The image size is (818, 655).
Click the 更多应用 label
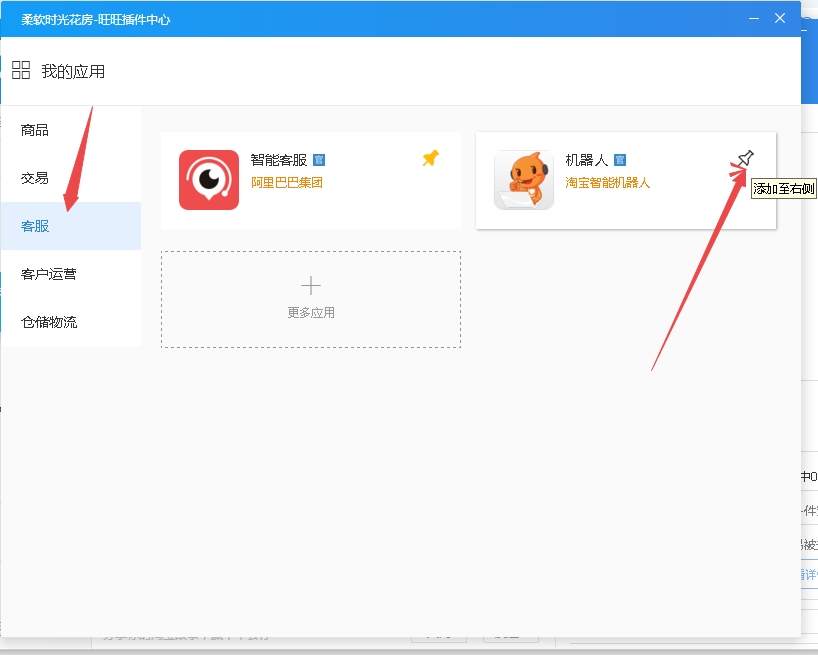311,313
